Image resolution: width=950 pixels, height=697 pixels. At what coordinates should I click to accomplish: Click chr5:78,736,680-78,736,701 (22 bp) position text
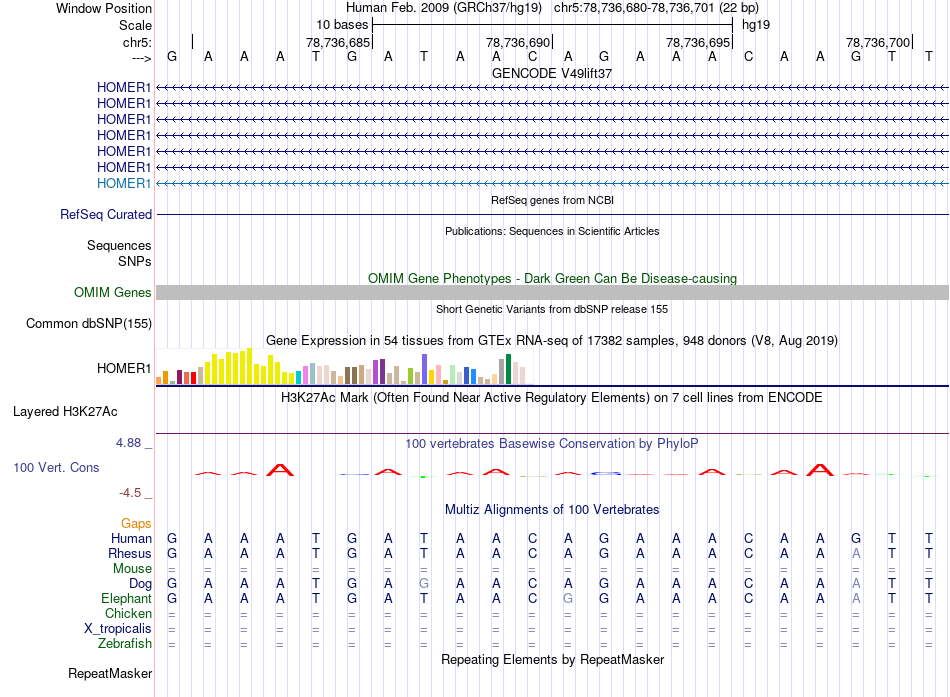click(656, 8)
